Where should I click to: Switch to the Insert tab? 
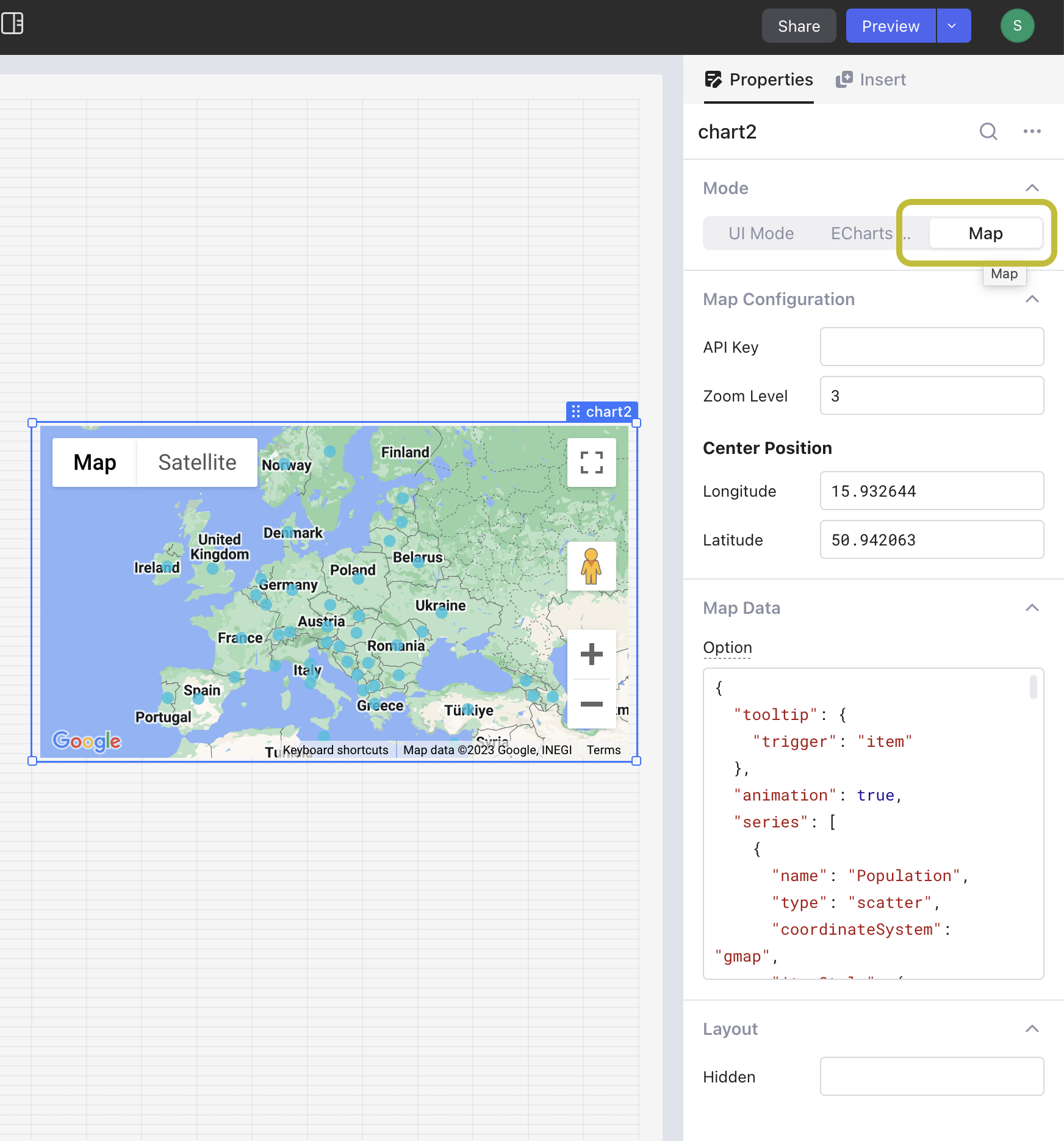tap(871, 79)
